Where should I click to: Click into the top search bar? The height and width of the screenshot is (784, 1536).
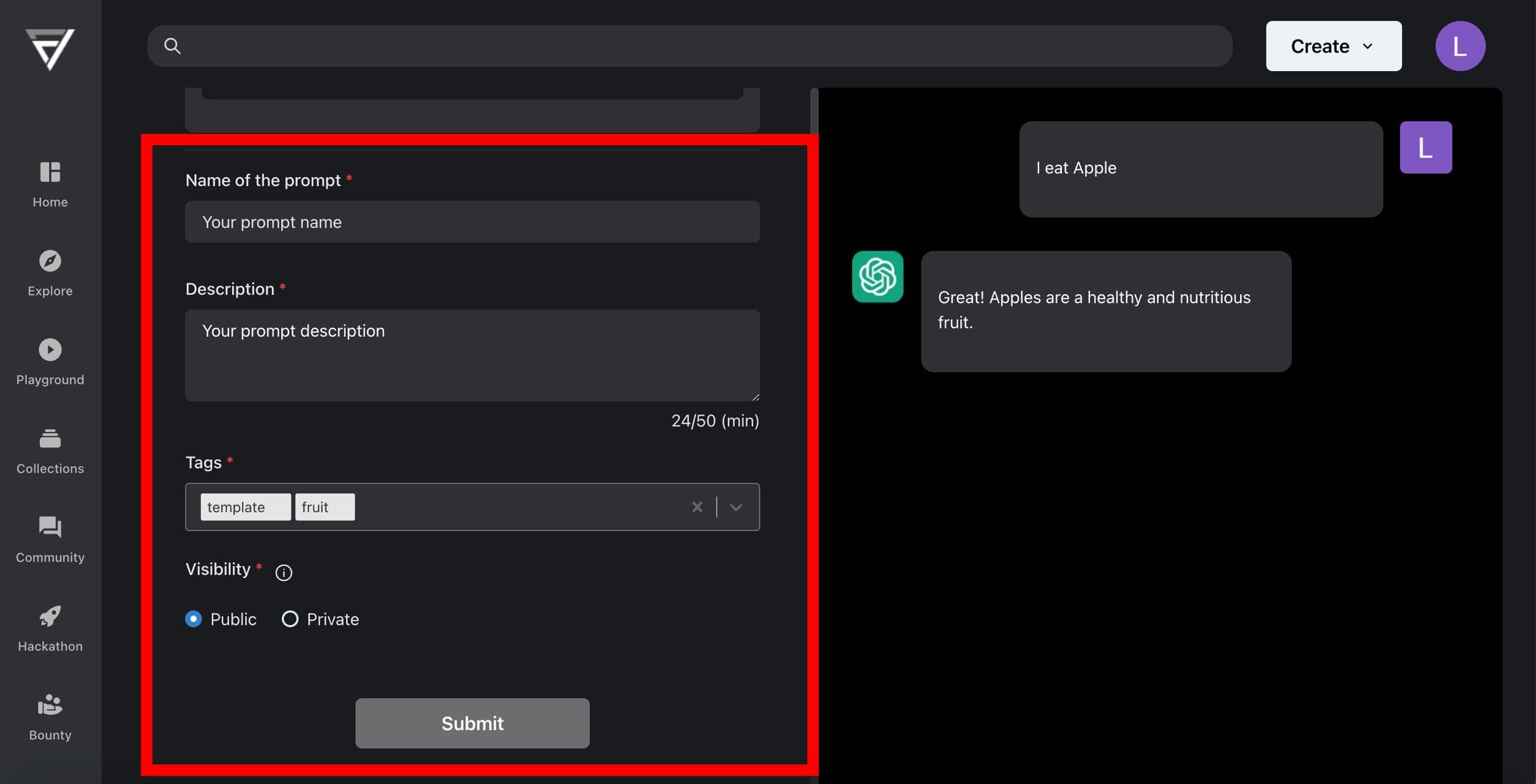point(690,46)
